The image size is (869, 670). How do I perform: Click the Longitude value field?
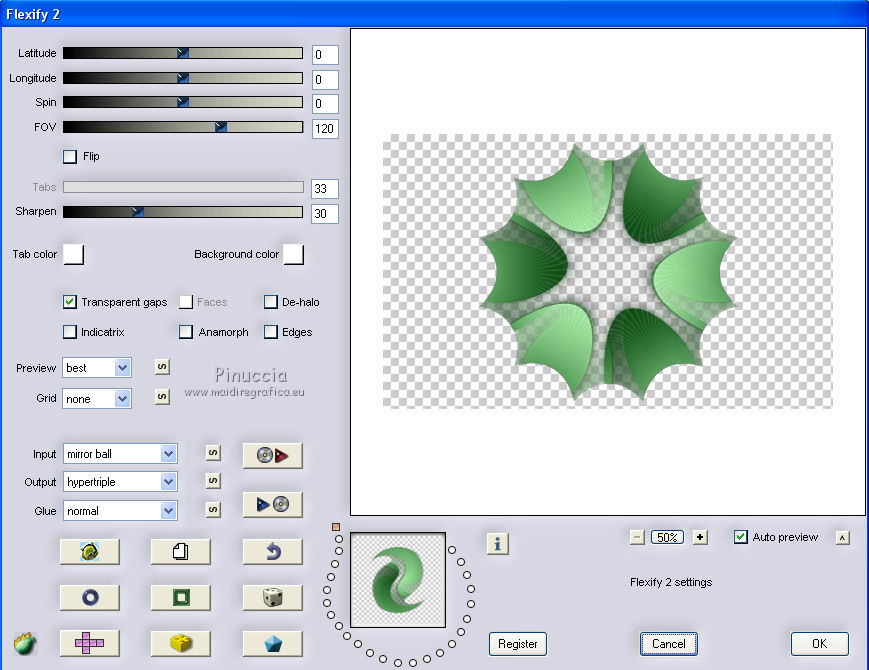coord(325,80)
